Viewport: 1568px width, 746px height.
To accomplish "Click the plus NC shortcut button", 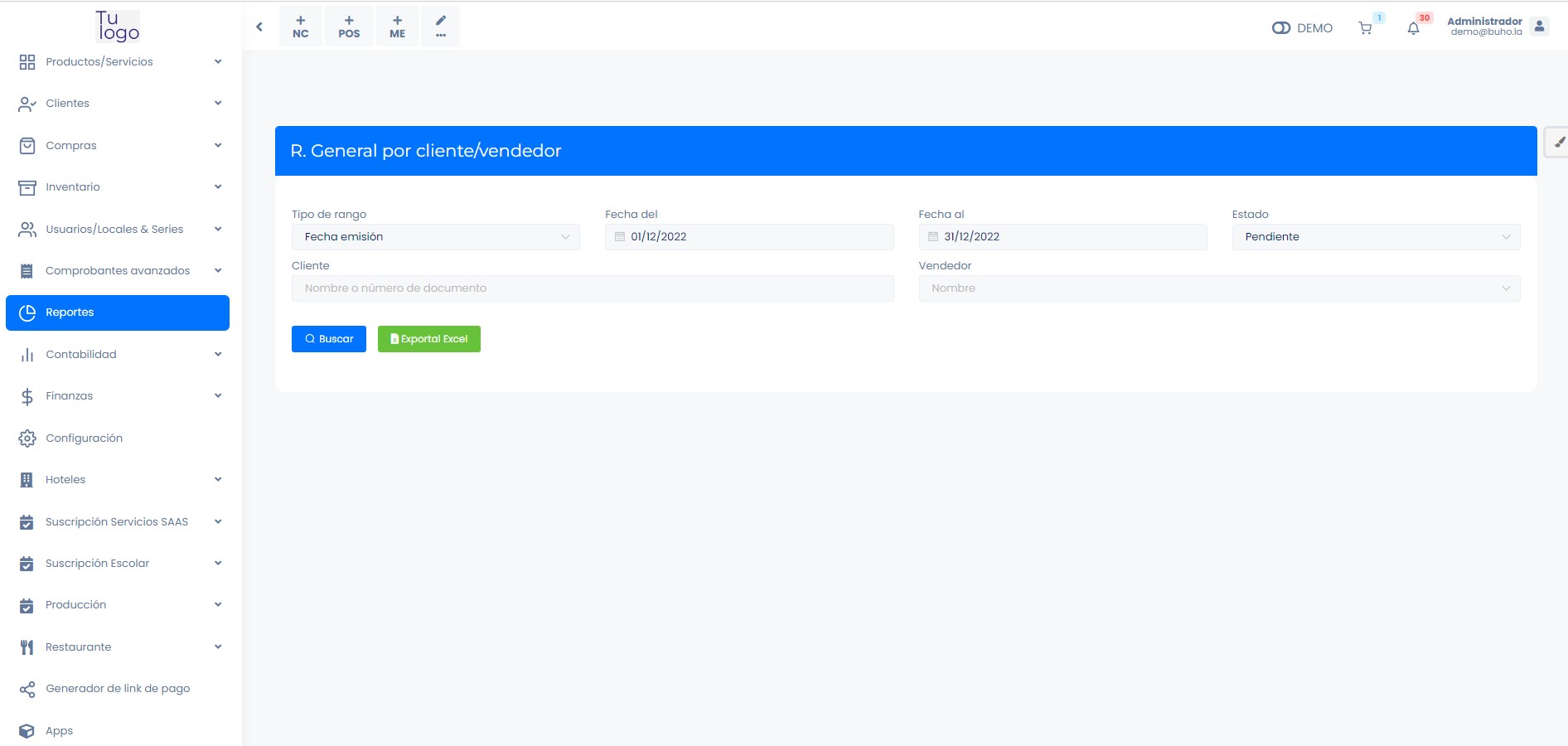I will [x=301, y=27].
